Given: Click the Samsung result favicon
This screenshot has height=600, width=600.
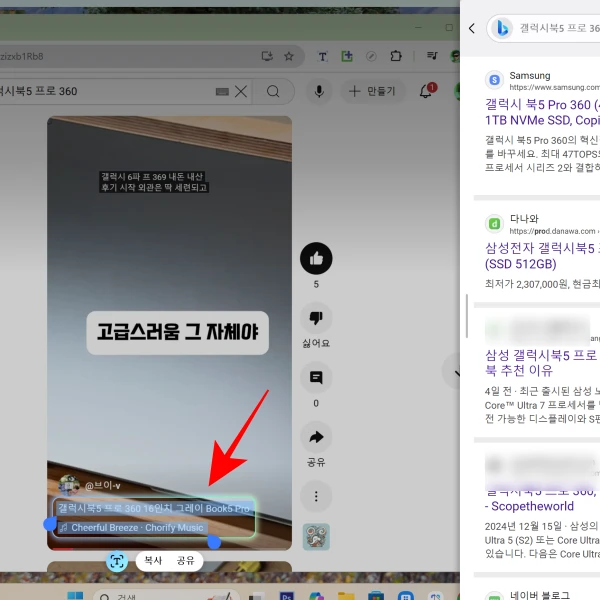Looking at the screenshot, I should click(x=494, y=80).
